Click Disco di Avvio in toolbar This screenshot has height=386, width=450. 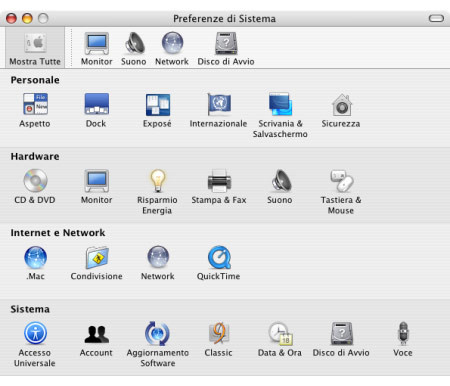click(x=226, y=49)
